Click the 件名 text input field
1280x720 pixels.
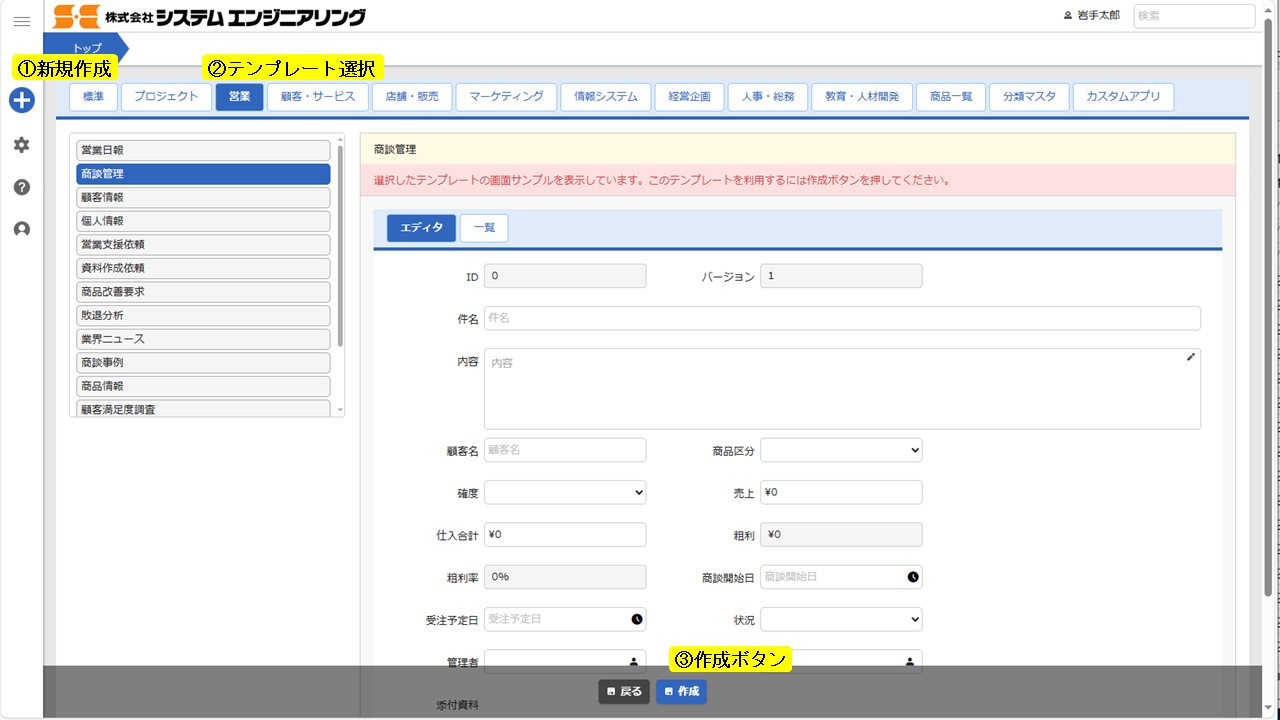click(842, 318)
